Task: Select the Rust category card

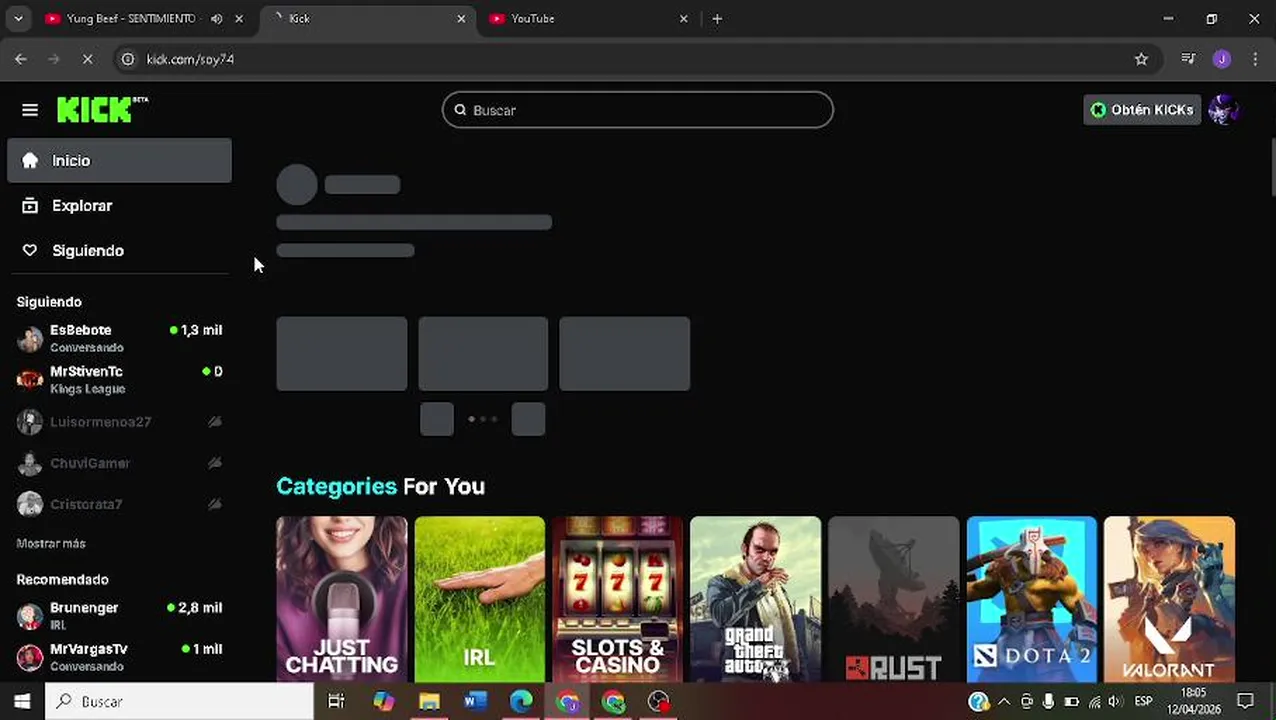Action: pos(893,599)
